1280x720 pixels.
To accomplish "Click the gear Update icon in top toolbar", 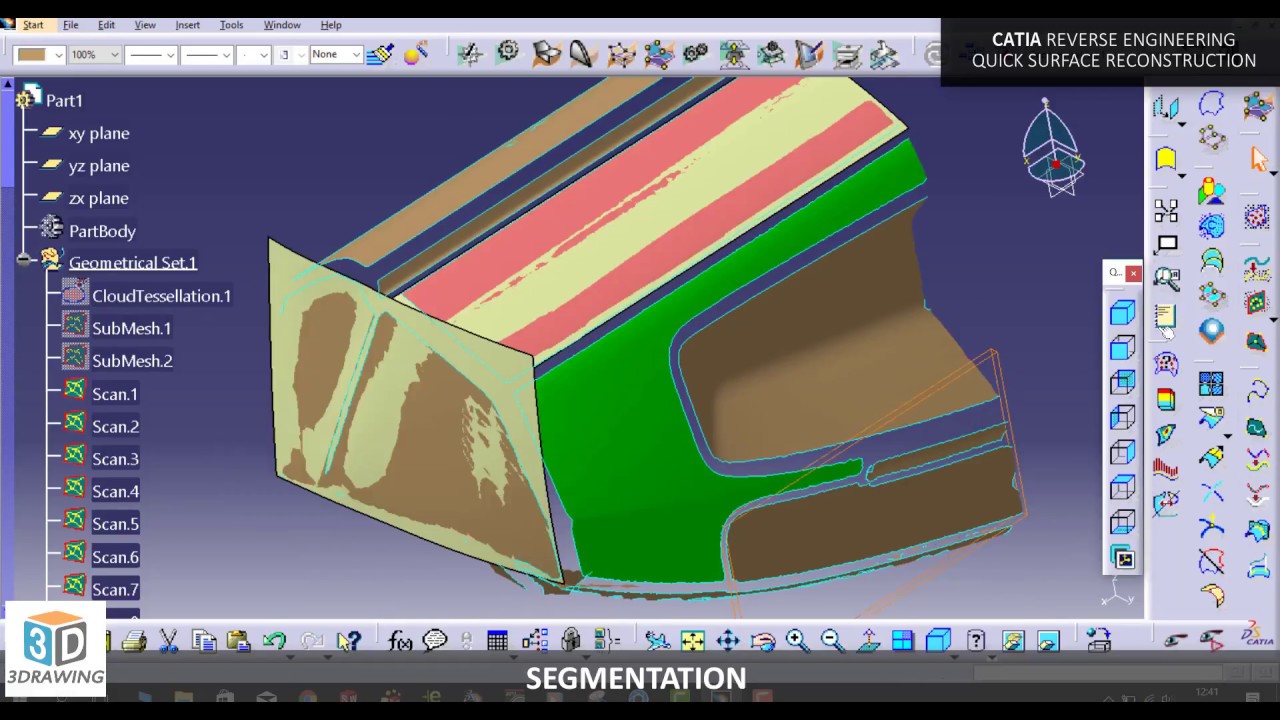I will [508, 52].
